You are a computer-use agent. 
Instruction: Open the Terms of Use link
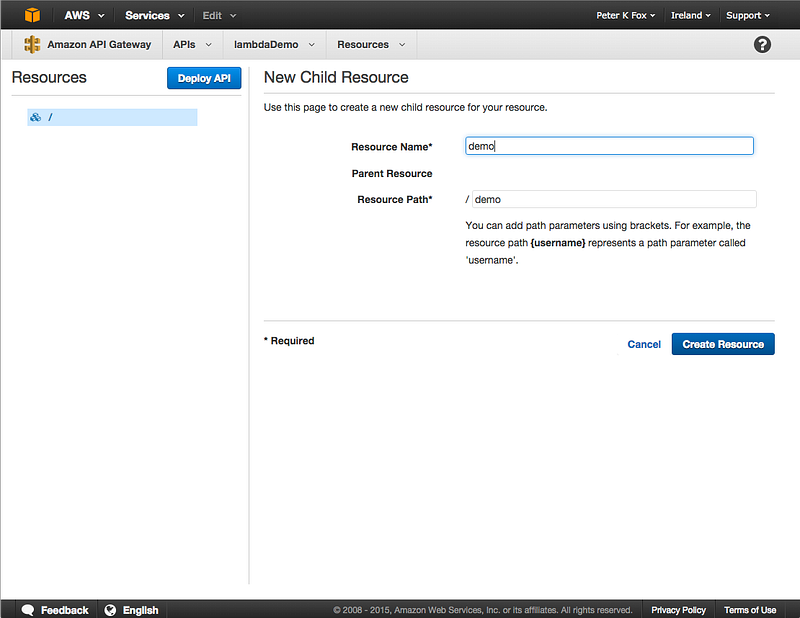(x=750, y=610)
